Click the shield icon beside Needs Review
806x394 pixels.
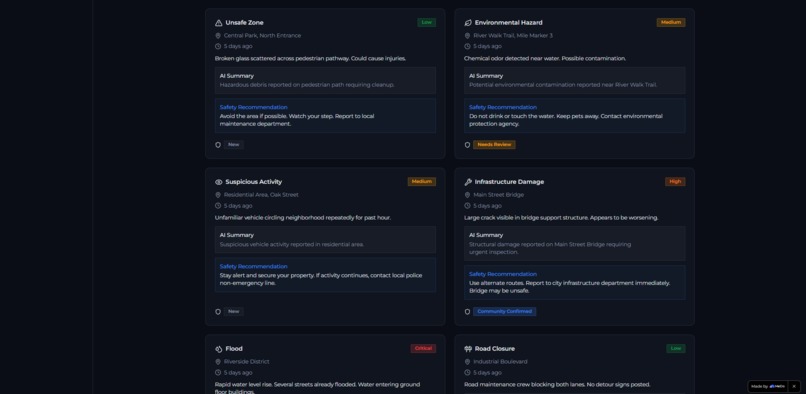click(467, 145)
